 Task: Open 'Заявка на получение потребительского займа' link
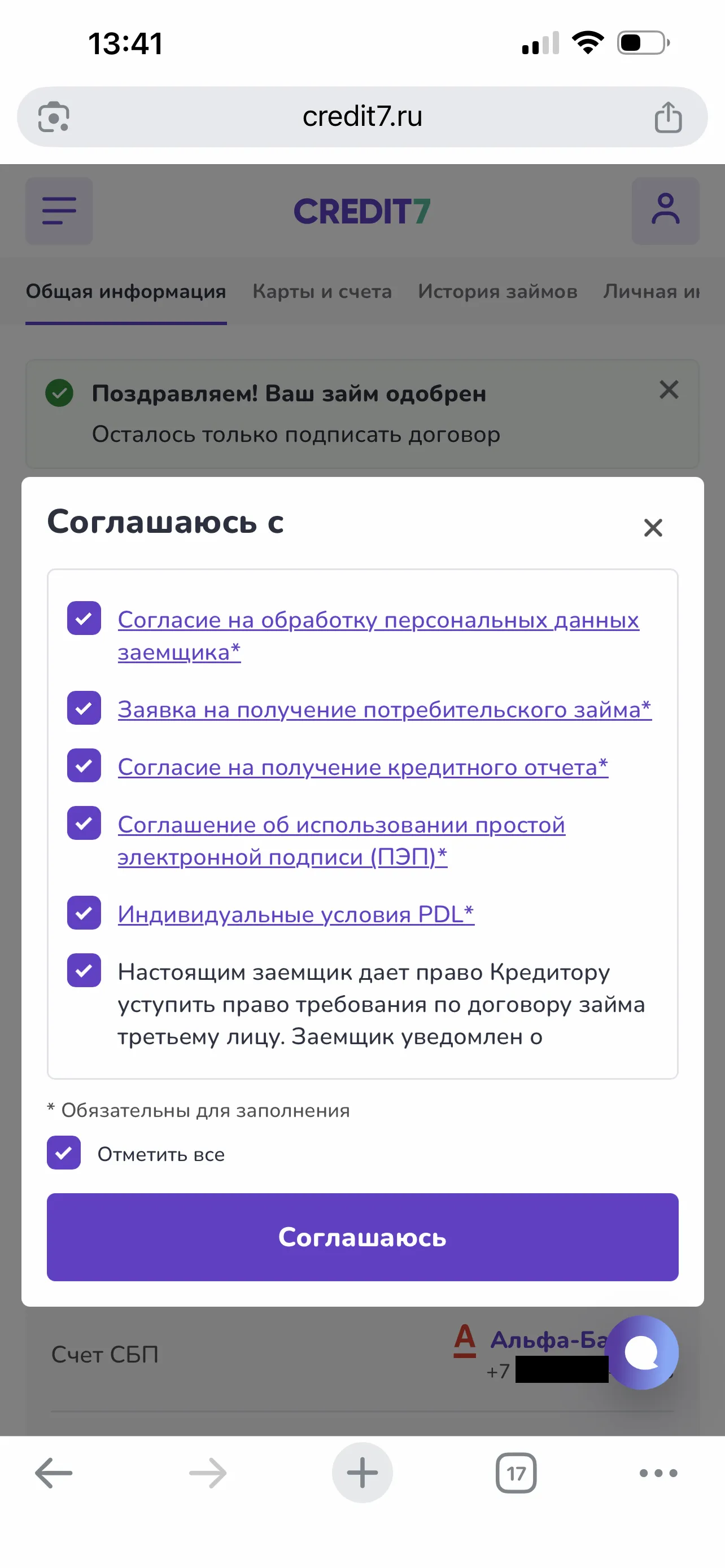(385, 709)
